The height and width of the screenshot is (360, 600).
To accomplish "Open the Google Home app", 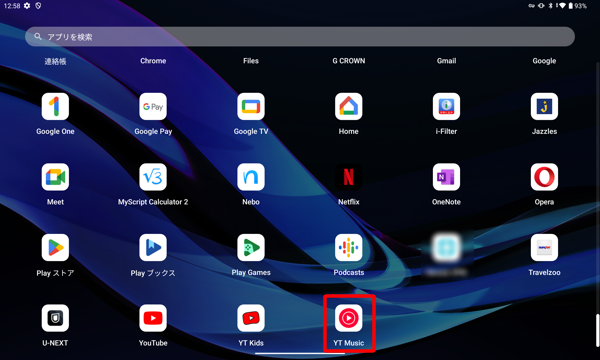I will tap(349, 106).
